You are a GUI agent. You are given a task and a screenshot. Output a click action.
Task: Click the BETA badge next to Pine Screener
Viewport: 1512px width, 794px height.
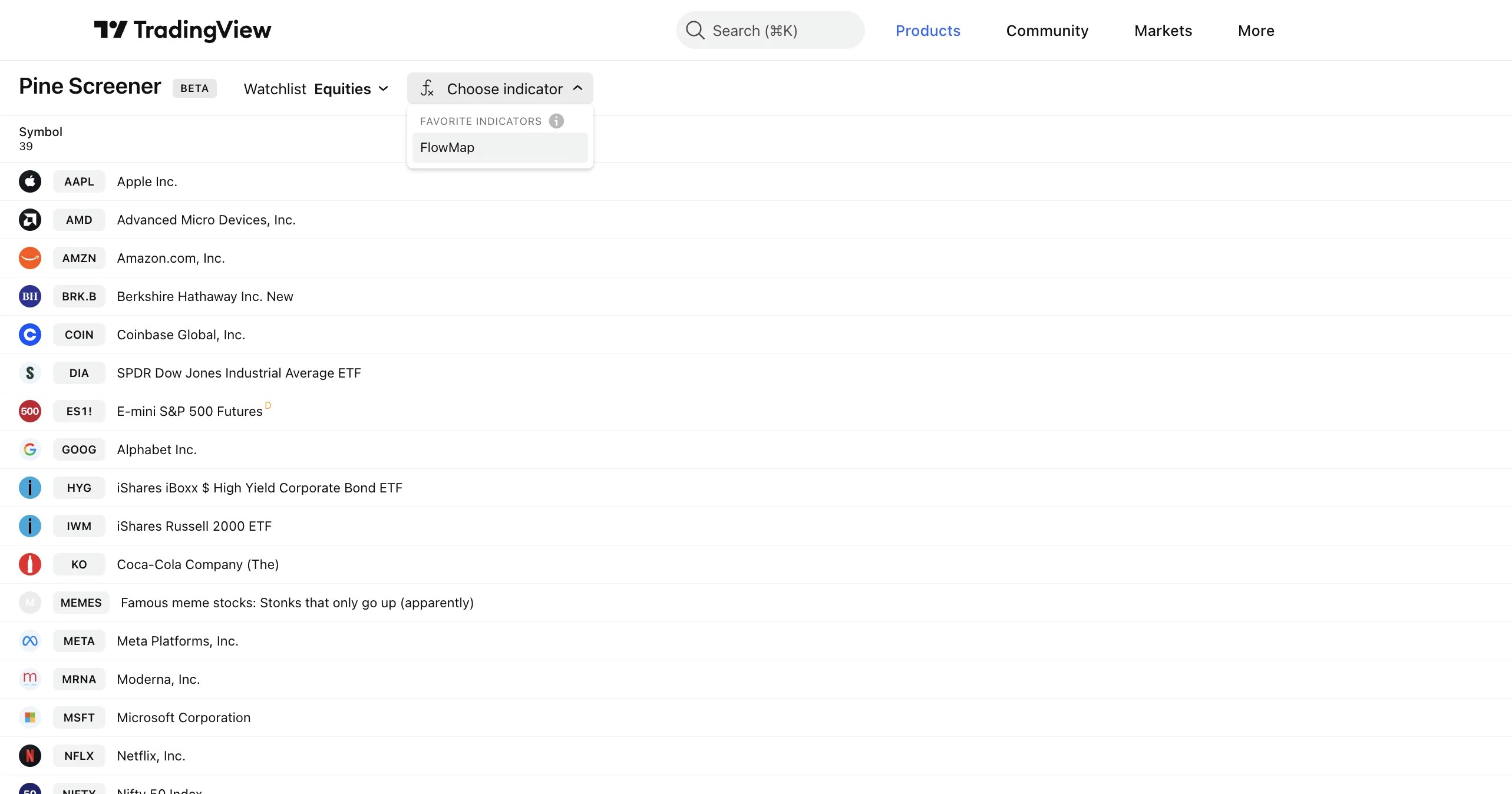coord(194,88)
